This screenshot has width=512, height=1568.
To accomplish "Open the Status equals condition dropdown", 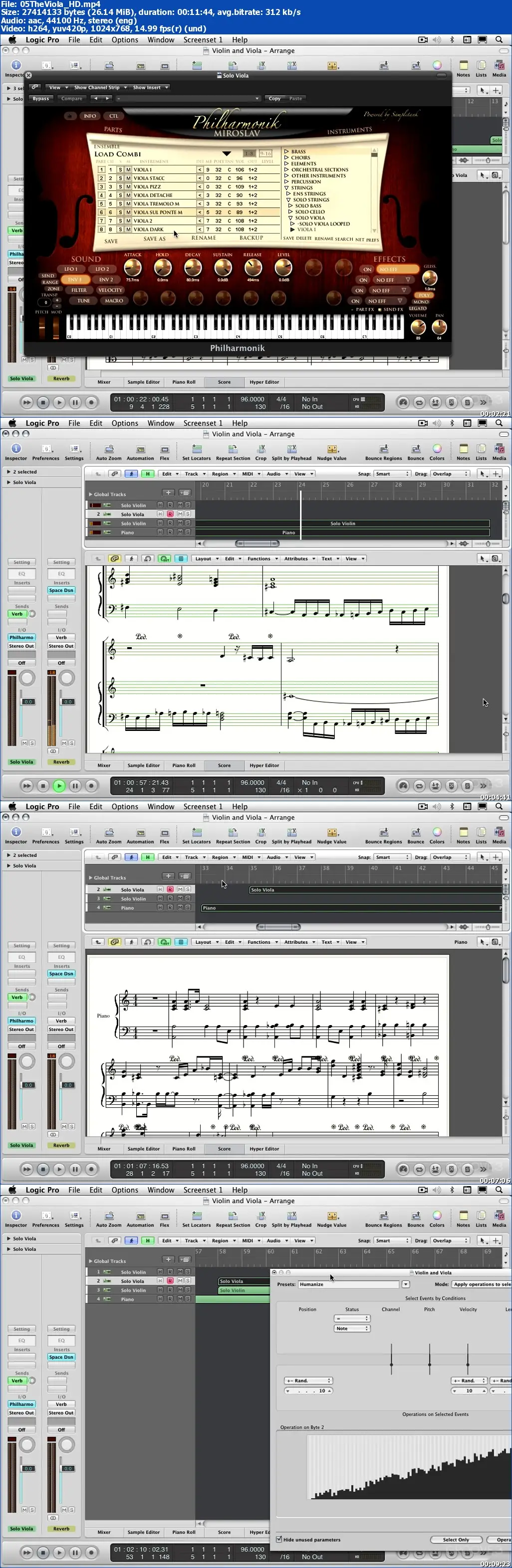I will [x=352, y=1318].
